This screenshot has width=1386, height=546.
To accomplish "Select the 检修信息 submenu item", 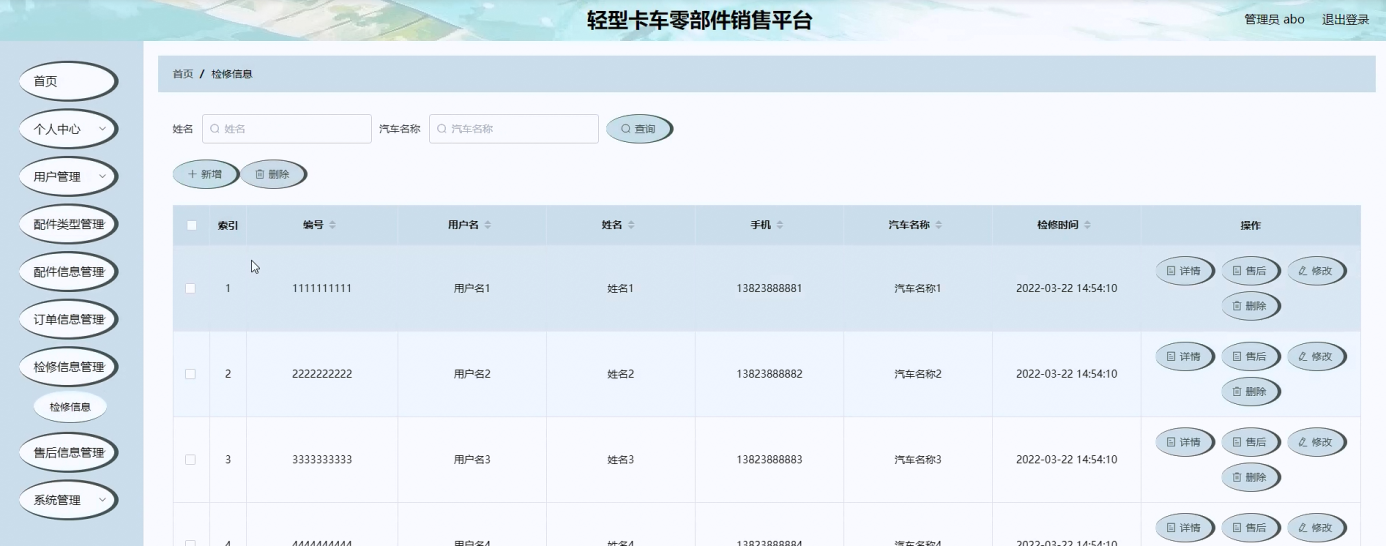I will (x=70, y=407).
